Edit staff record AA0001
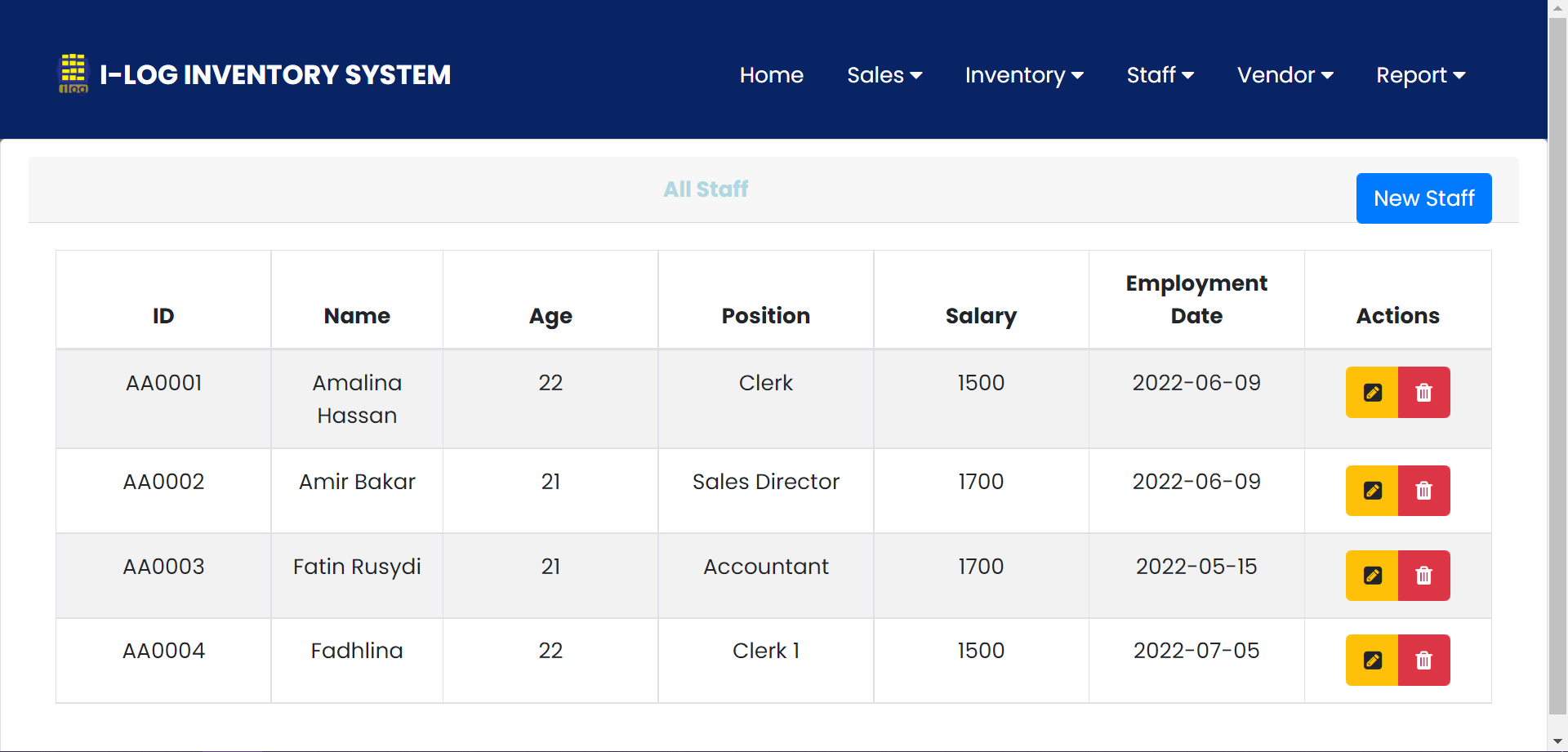Image resolution: width=1568 pixels, height=752 pixels. pyautogui.click(x=1372, y=393)
